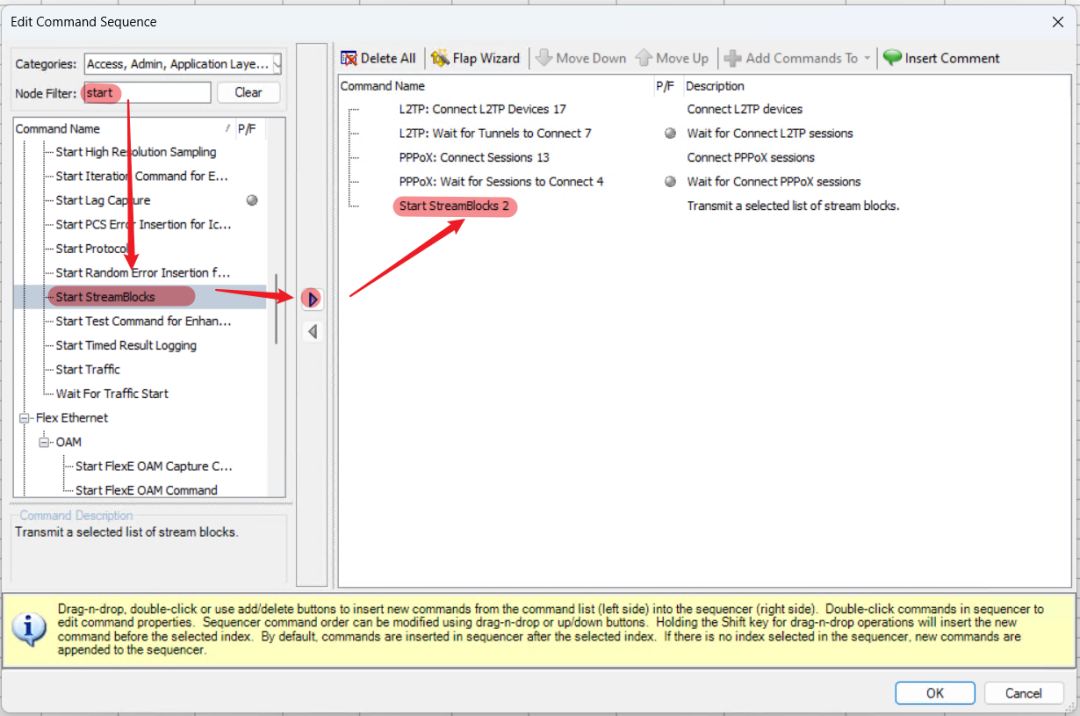This screenshot has height=716, width=1080.
Task: Collapse the Flex Ethernet tree node
Action: point(25,418)
